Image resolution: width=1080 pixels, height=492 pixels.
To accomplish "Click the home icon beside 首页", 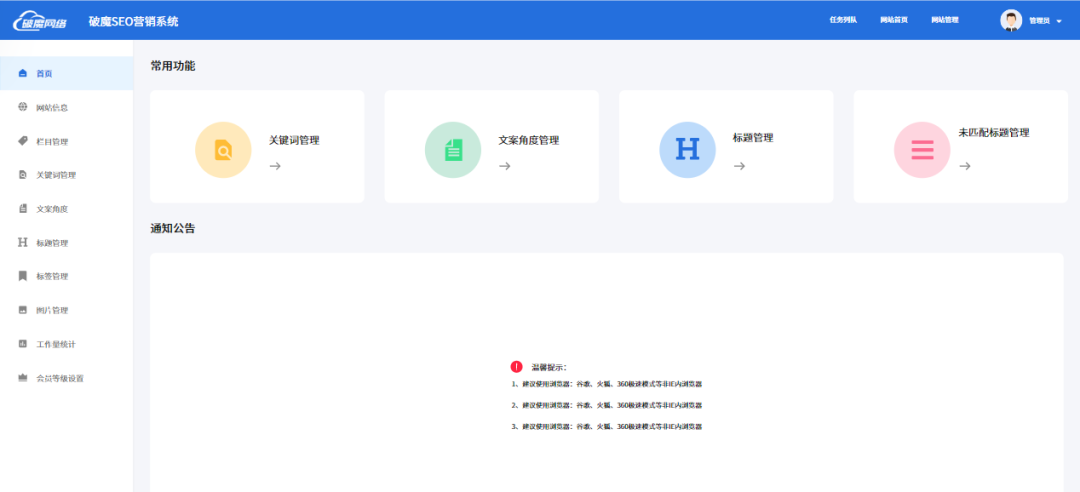I will pyautogui.click(x=23, y=73).
